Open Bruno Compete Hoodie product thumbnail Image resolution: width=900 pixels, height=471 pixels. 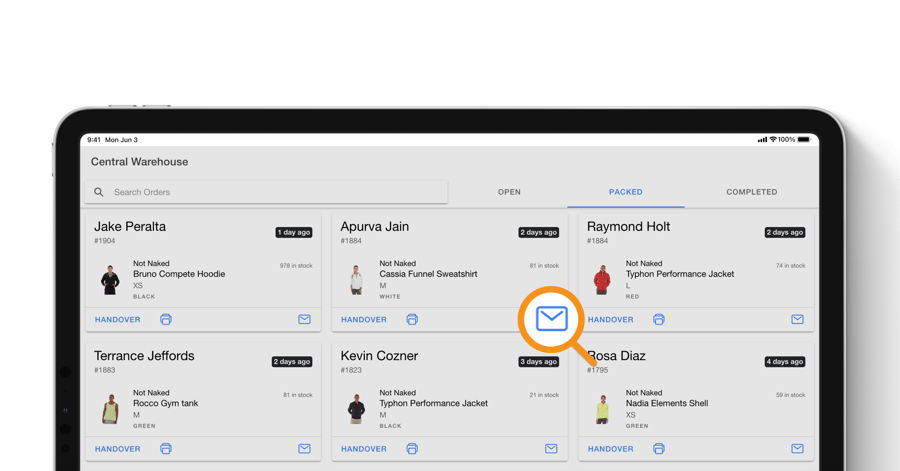(110, 279)
